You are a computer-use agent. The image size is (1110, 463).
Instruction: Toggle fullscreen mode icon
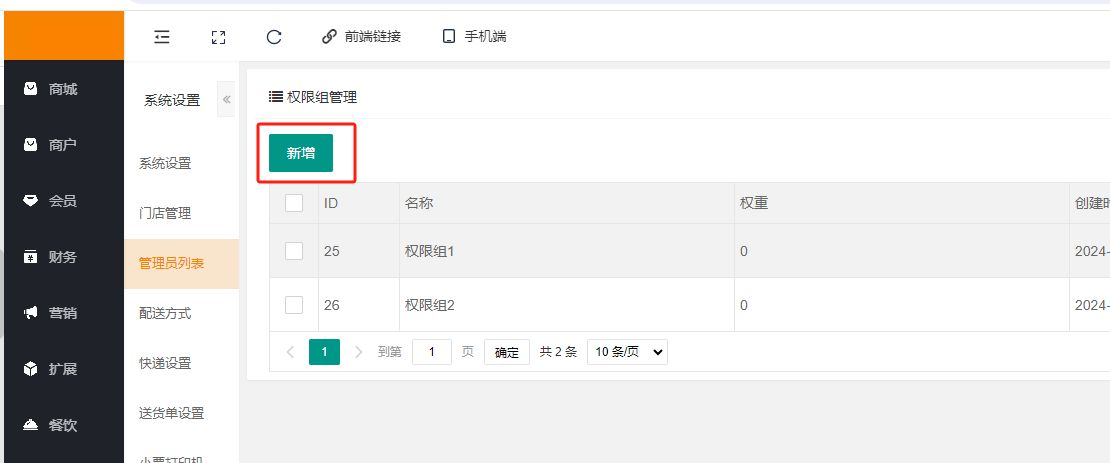pos(218,37)
